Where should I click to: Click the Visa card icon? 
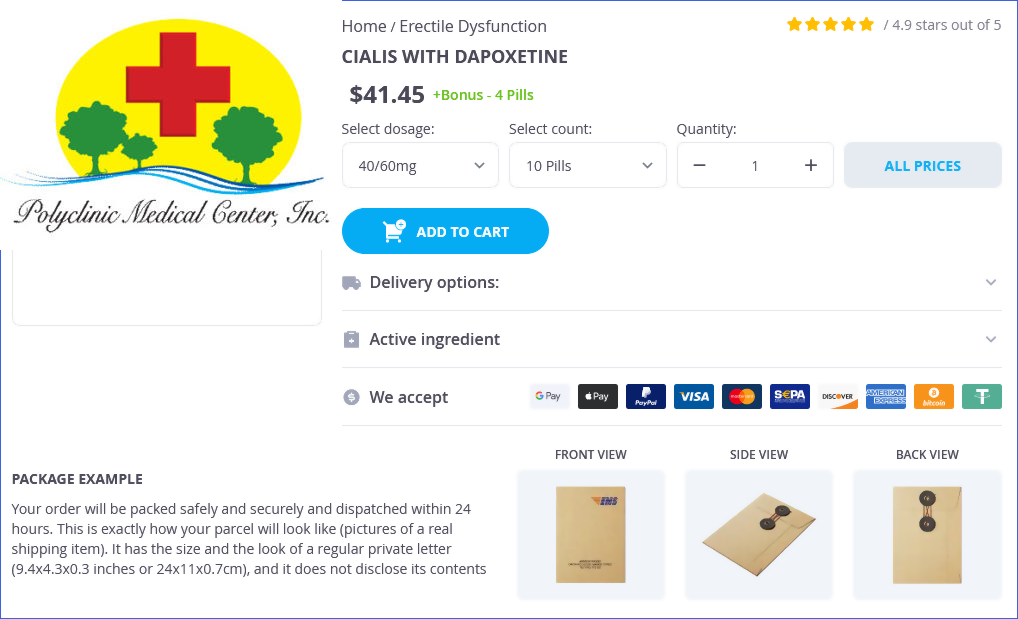pos(694,396)
